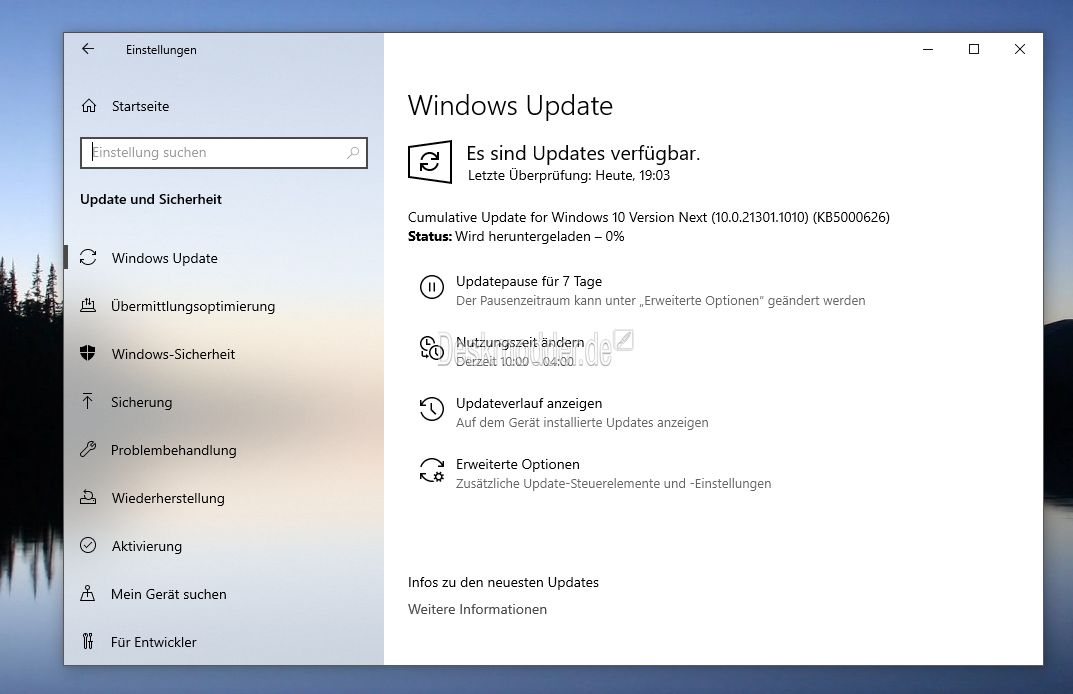Maximize the Einstellungen window

click(974, 49)
